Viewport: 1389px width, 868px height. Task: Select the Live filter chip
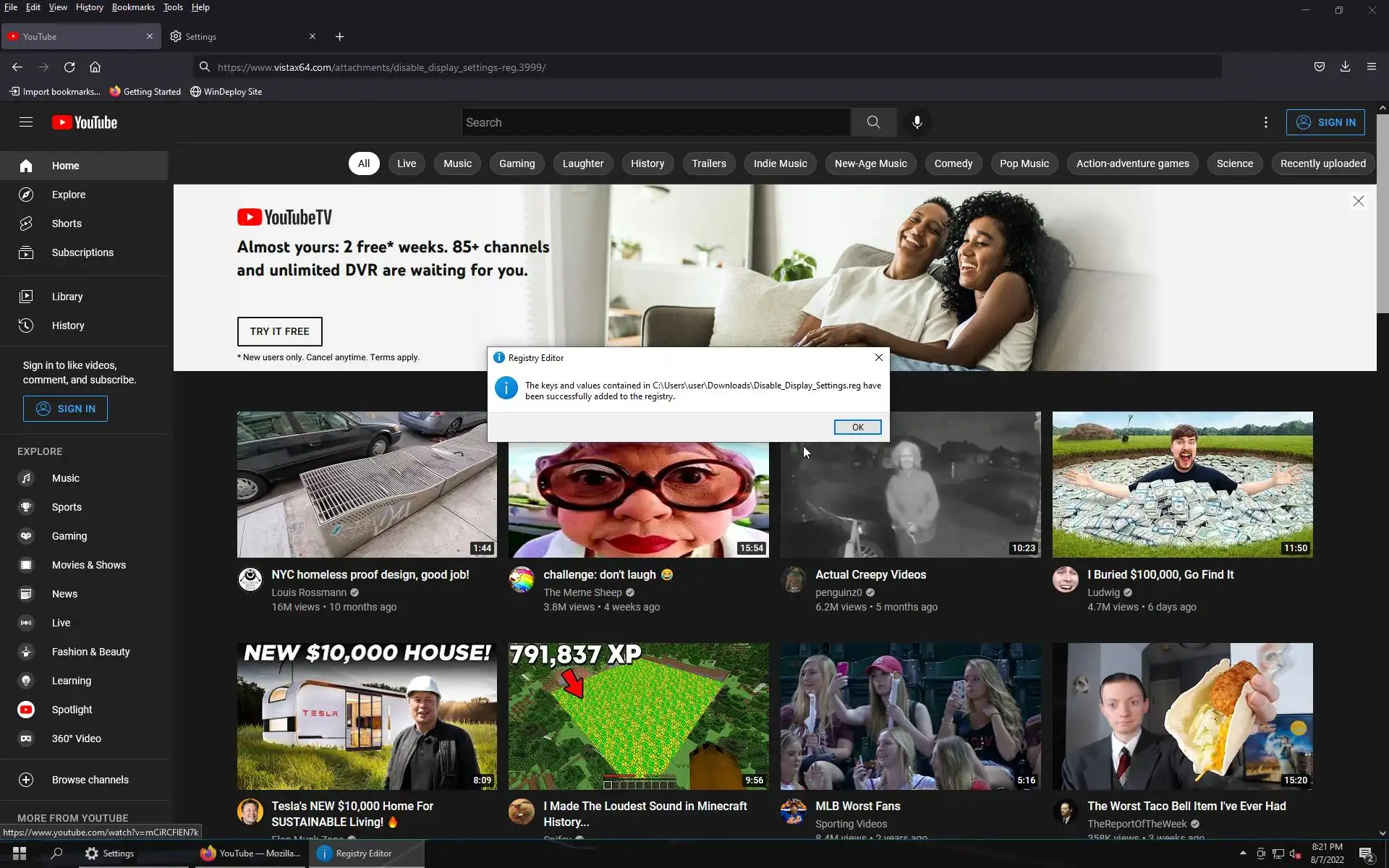click(406, 163)
